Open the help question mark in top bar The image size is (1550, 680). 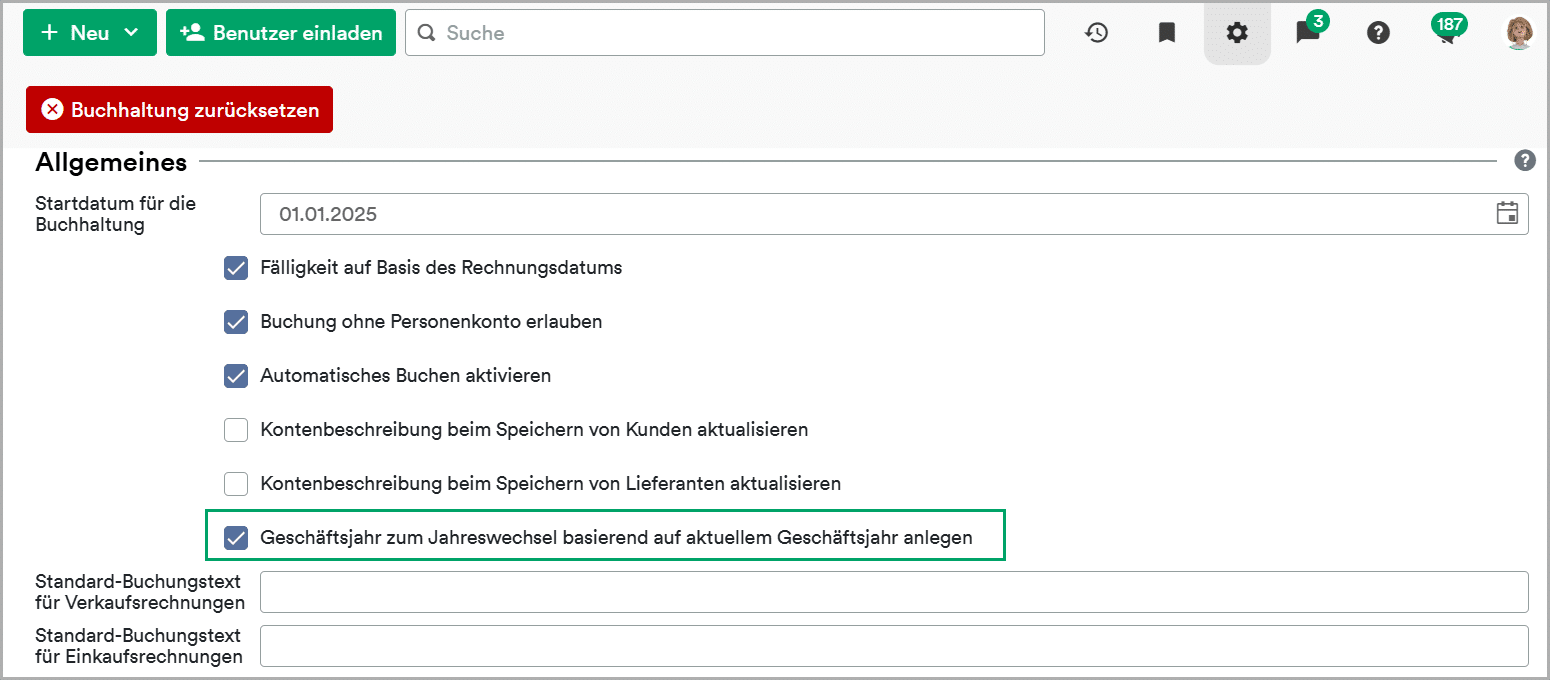point(1378,33)
